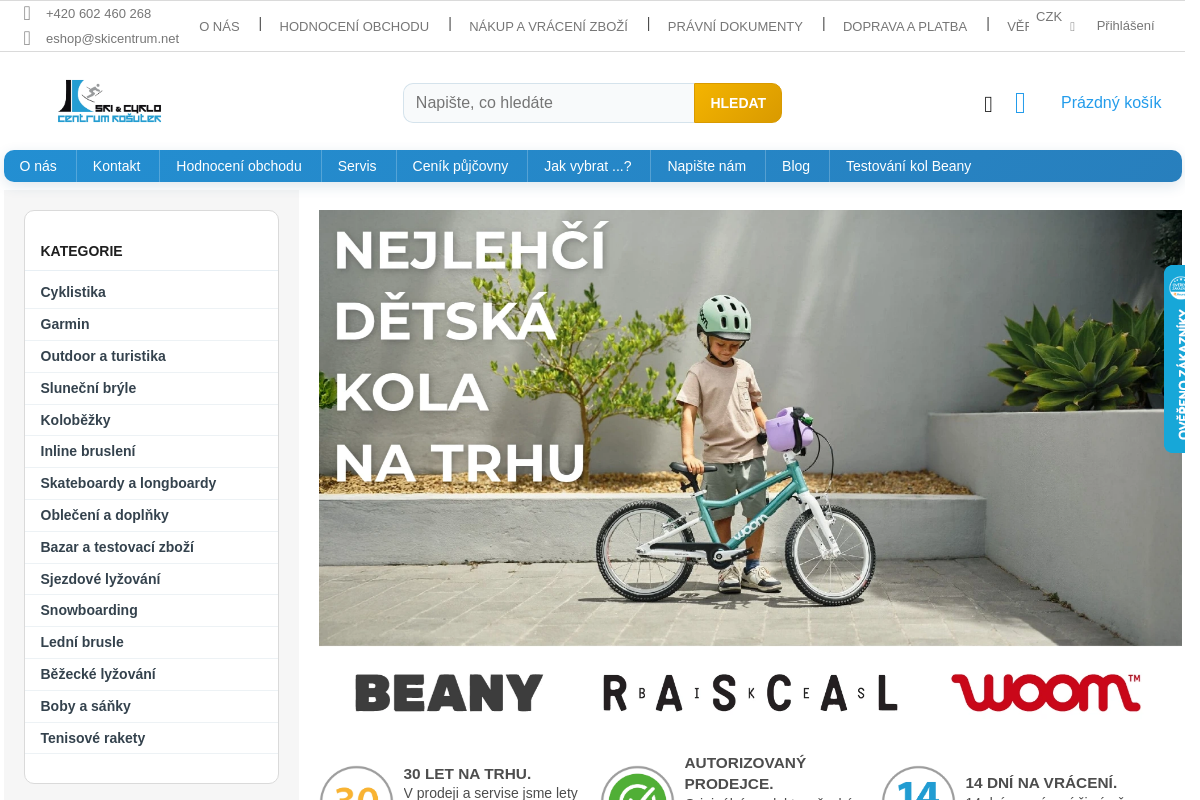Click the envelope icon beside eshop@skicentrum.net
The image size is (1200, 800).
27,38
